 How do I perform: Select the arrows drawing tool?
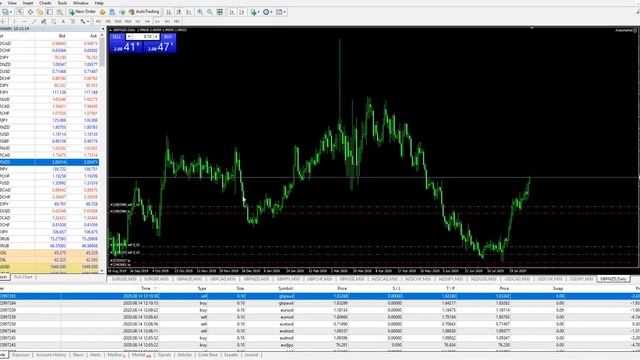click(x=82, y=21)
